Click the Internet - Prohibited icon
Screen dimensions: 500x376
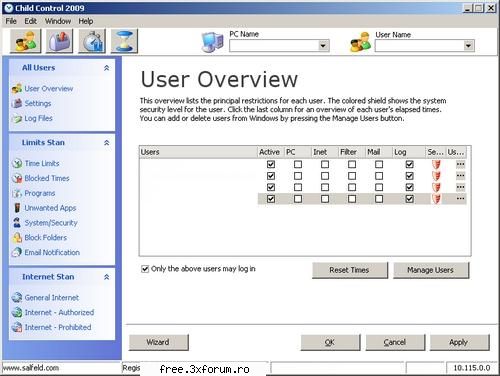17,327
